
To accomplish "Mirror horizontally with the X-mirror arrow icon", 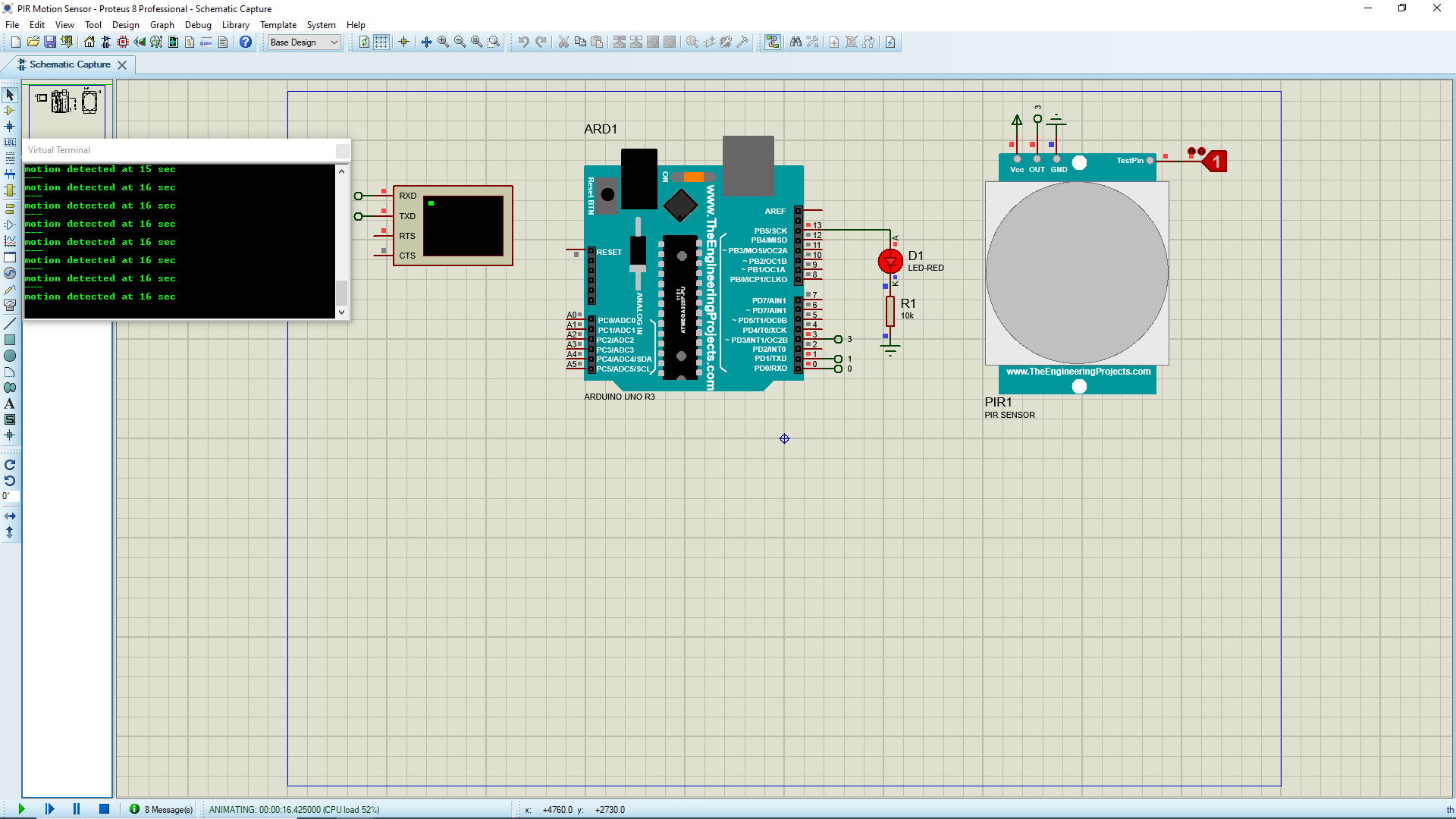I will (10, 516).
